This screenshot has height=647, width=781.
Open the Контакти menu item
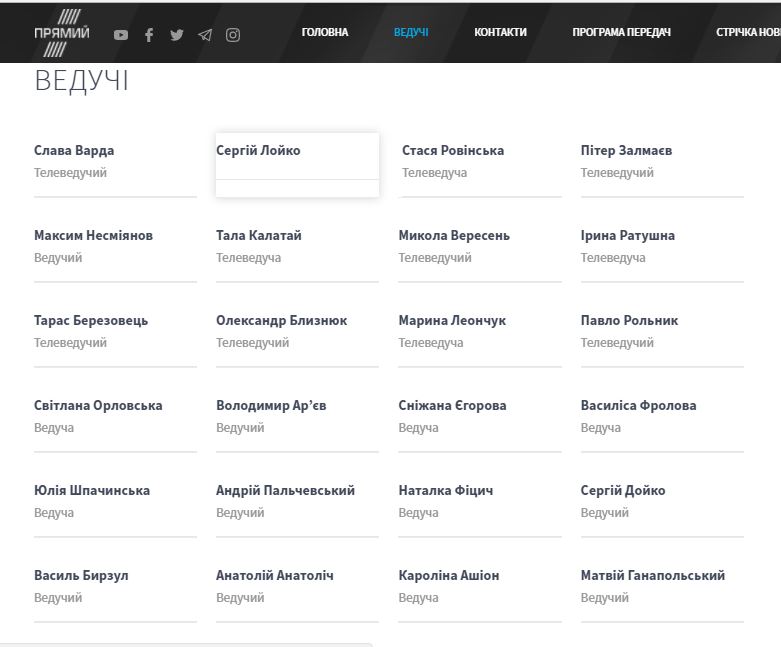tap(500, 32)
